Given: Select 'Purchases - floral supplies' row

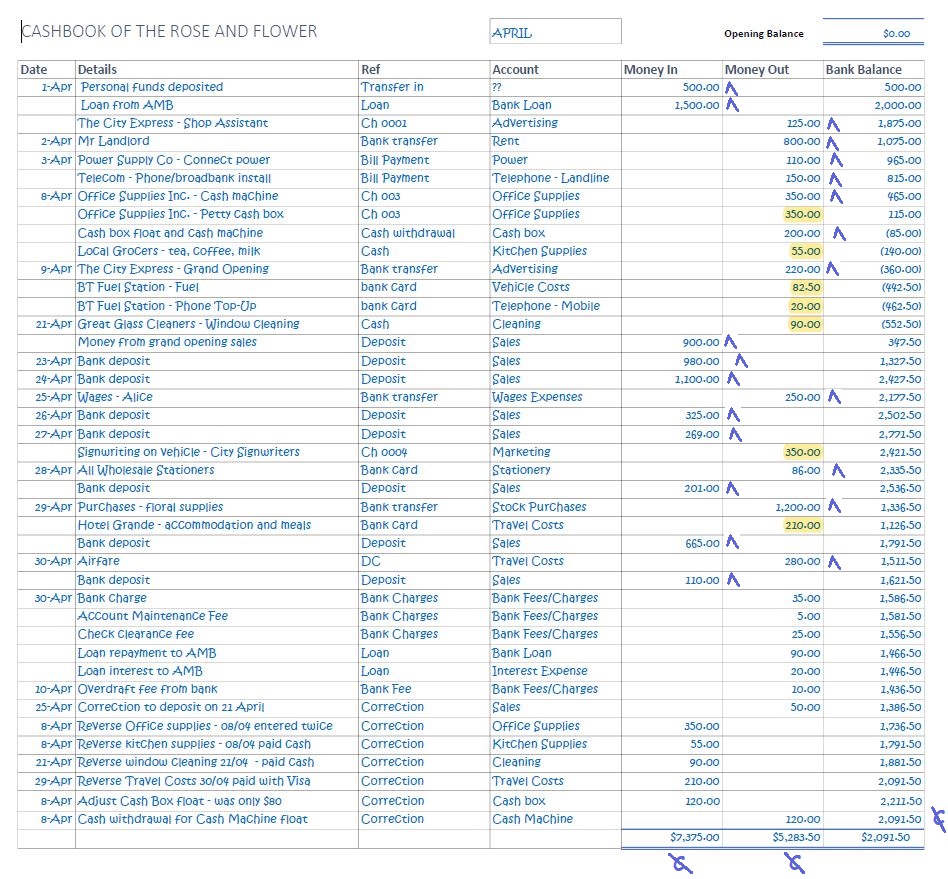Looking at the screenshot, I should (x=150, y=507).
